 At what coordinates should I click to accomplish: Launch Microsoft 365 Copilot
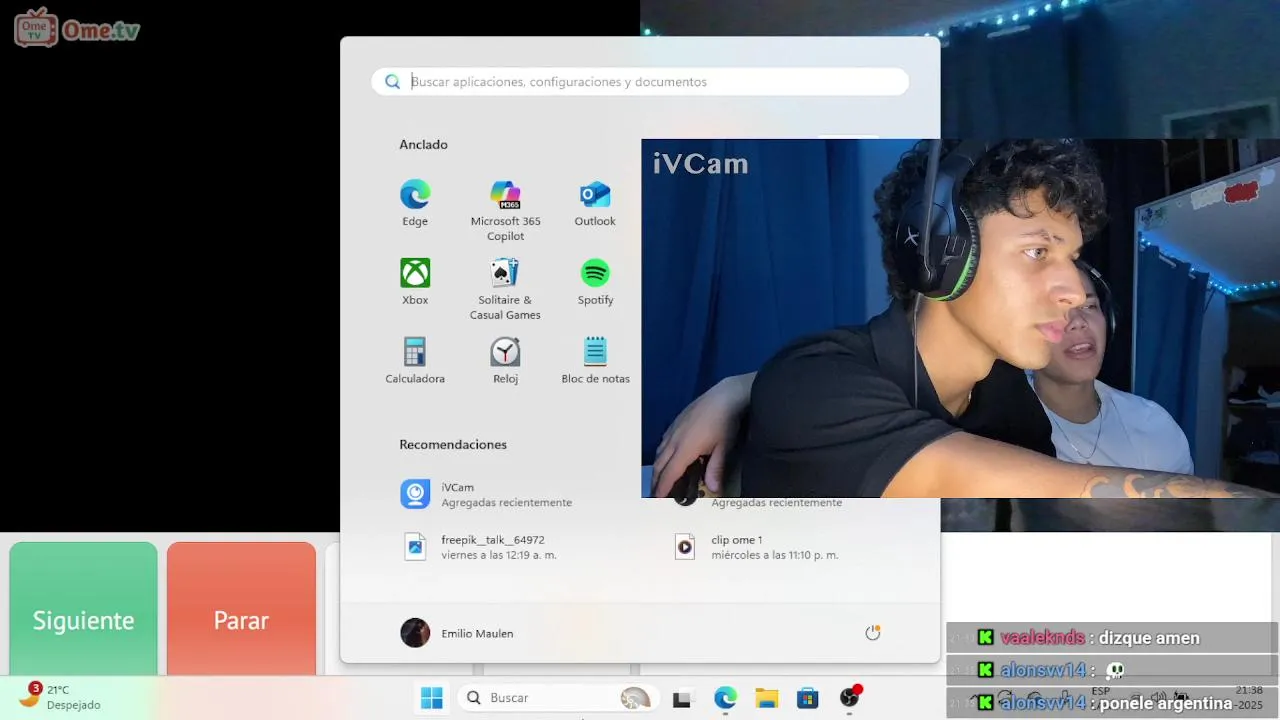pyautogui.click(x=505, y=211)
